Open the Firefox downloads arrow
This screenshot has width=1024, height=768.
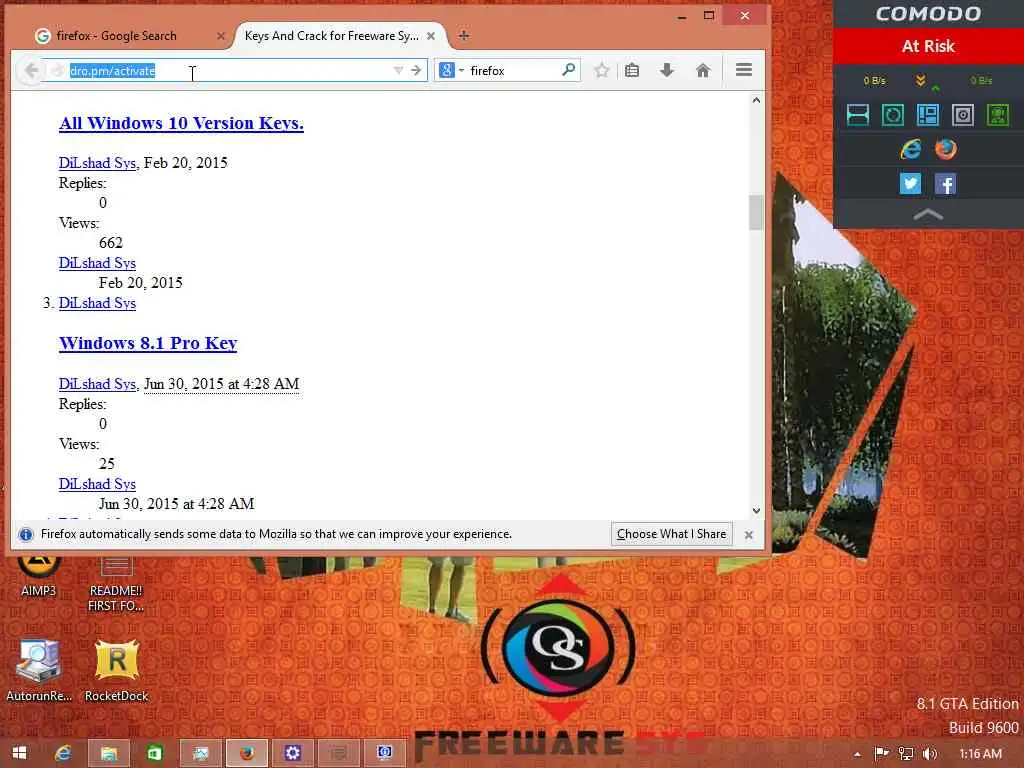tap(667, 70)
